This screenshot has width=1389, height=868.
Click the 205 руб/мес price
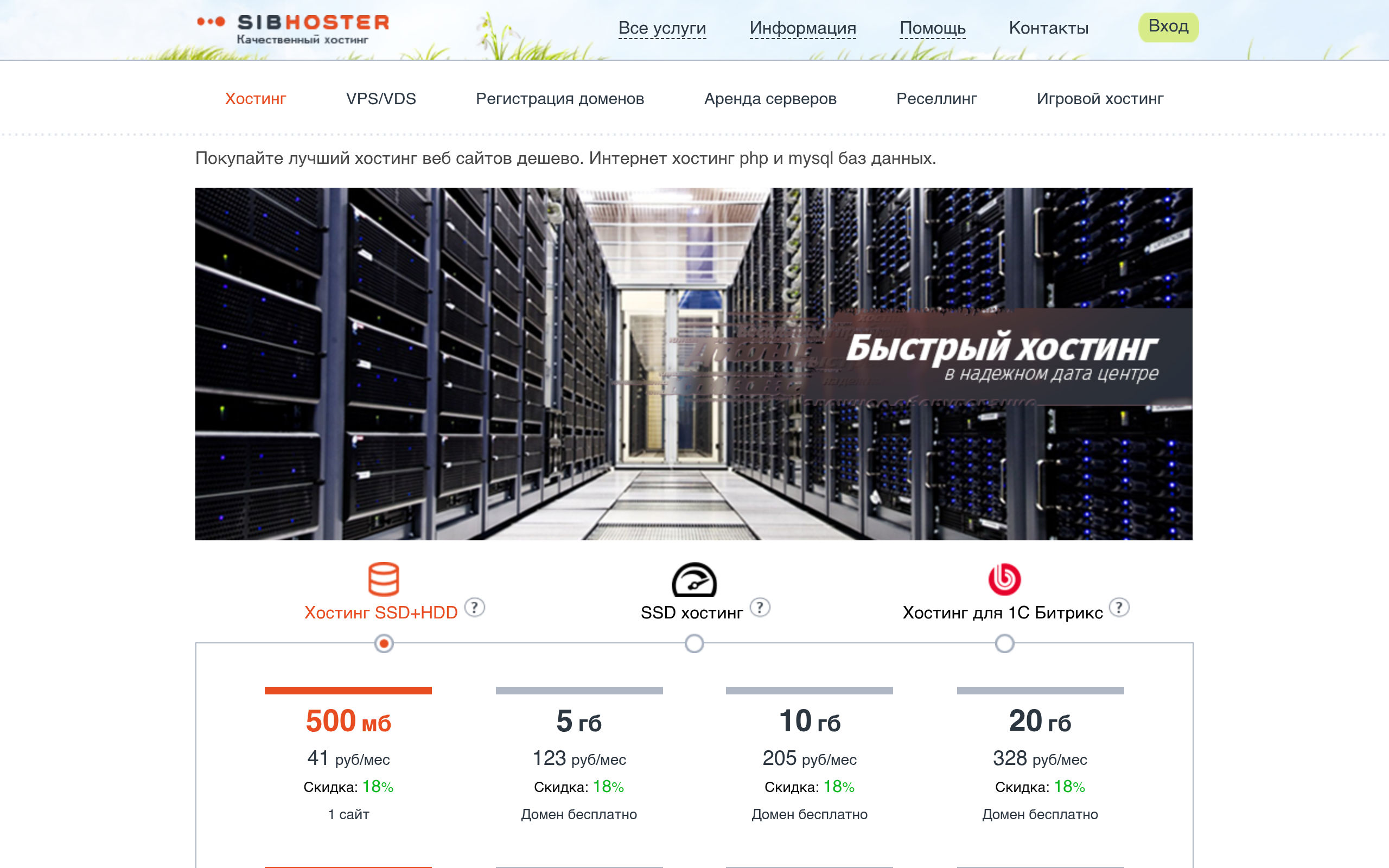coord(810,758)
